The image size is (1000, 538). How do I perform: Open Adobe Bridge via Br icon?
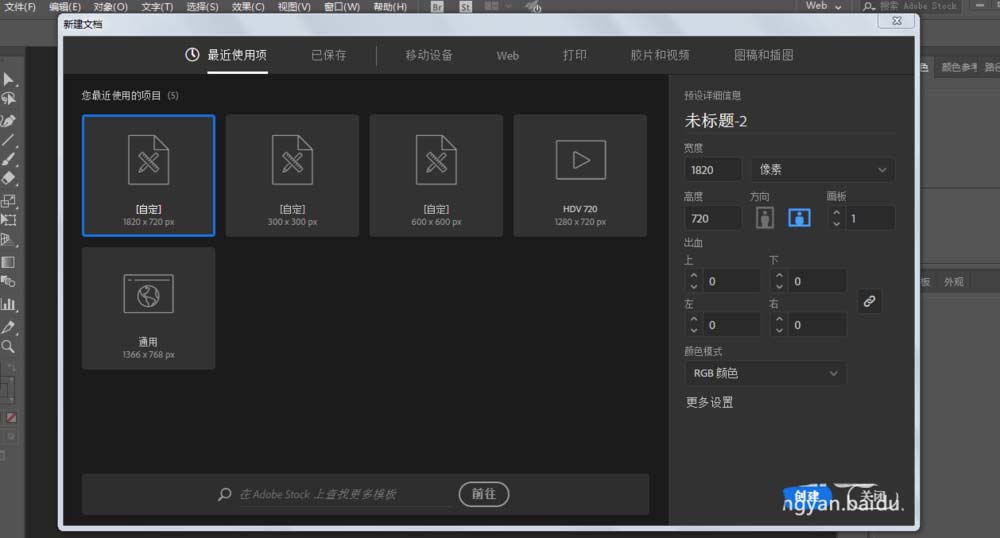click(x=437, y=7)
